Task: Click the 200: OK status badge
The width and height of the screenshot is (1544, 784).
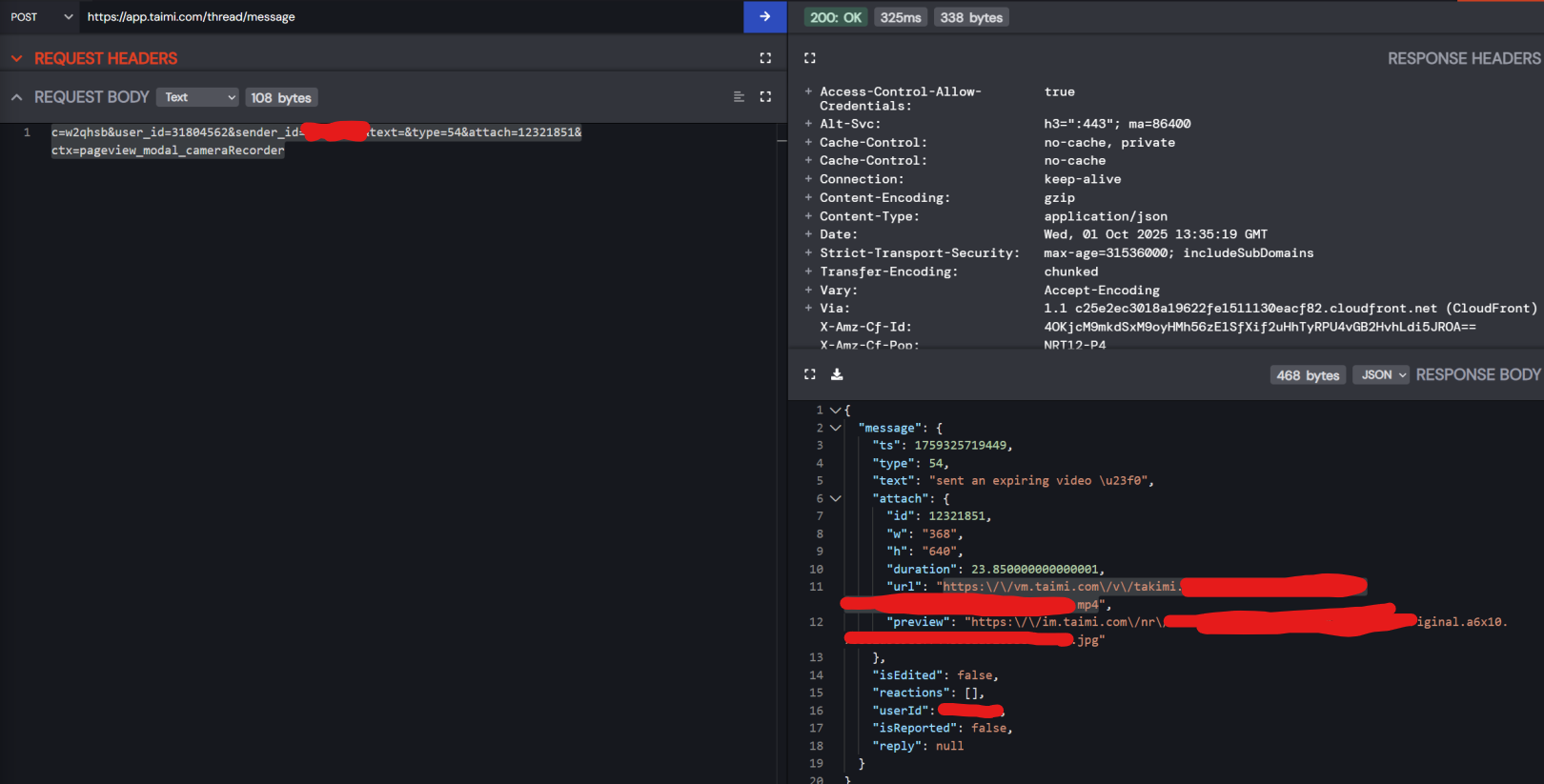Action: 836,17
